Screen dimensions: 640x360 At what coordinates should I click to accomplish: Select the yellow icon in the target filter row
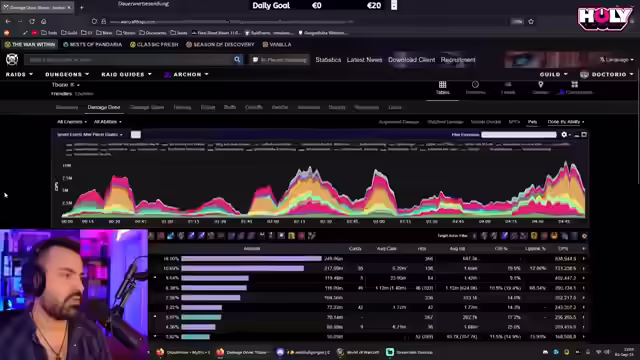tap(534, 236)
